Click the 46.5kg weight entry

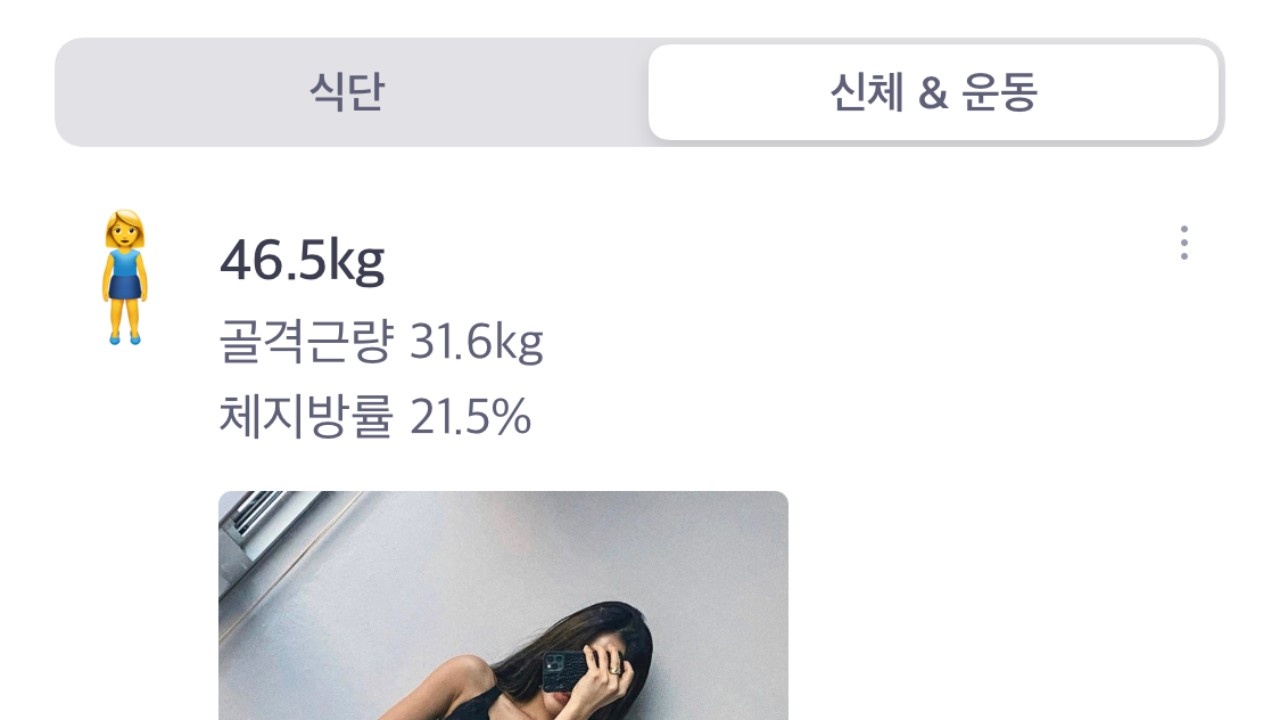coord(302,261)
